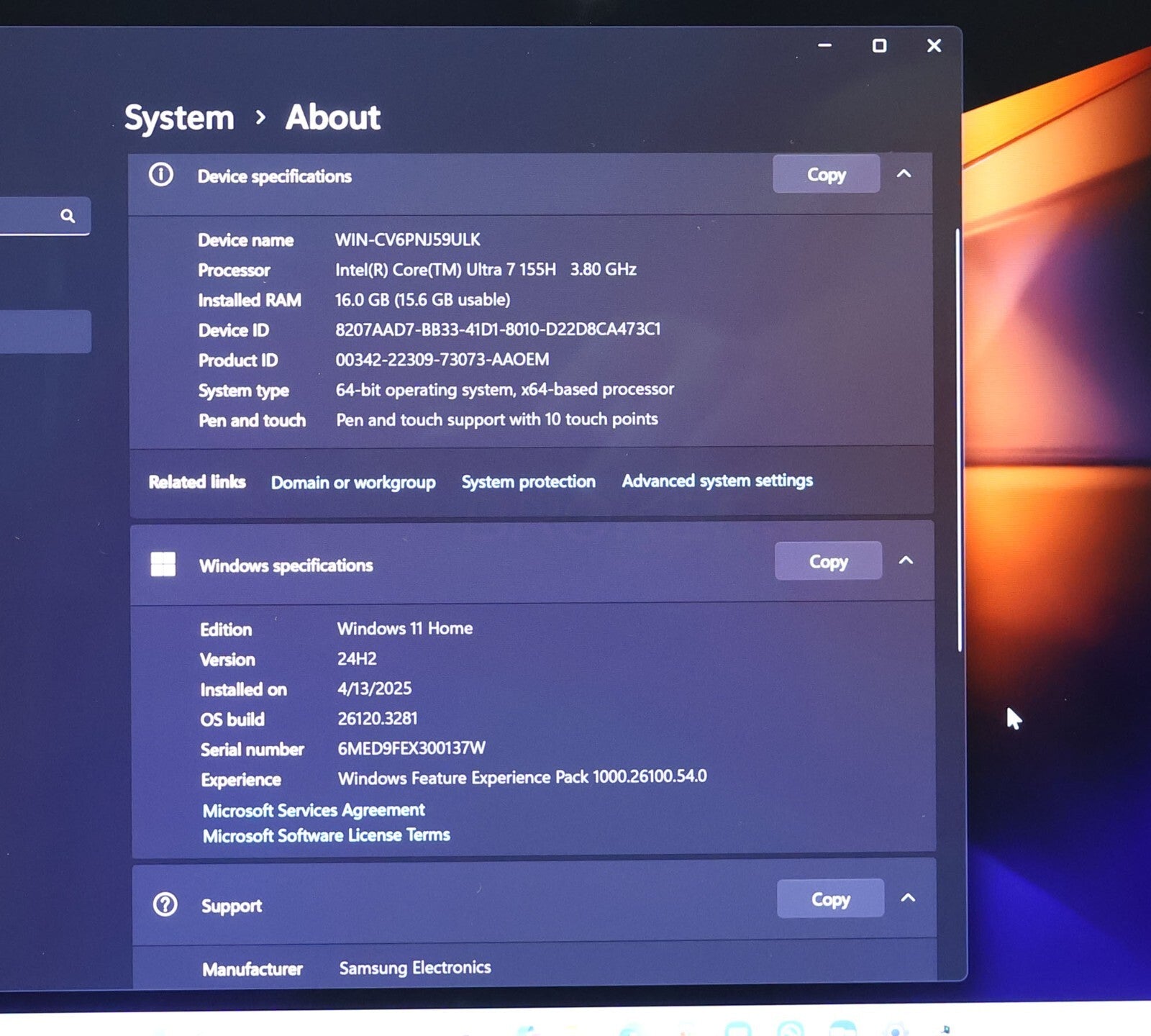Viewport: 1151px width, 1036px height.
Task: Select Windows Feature Experience Pack text
Action: (x=523, y=777)
